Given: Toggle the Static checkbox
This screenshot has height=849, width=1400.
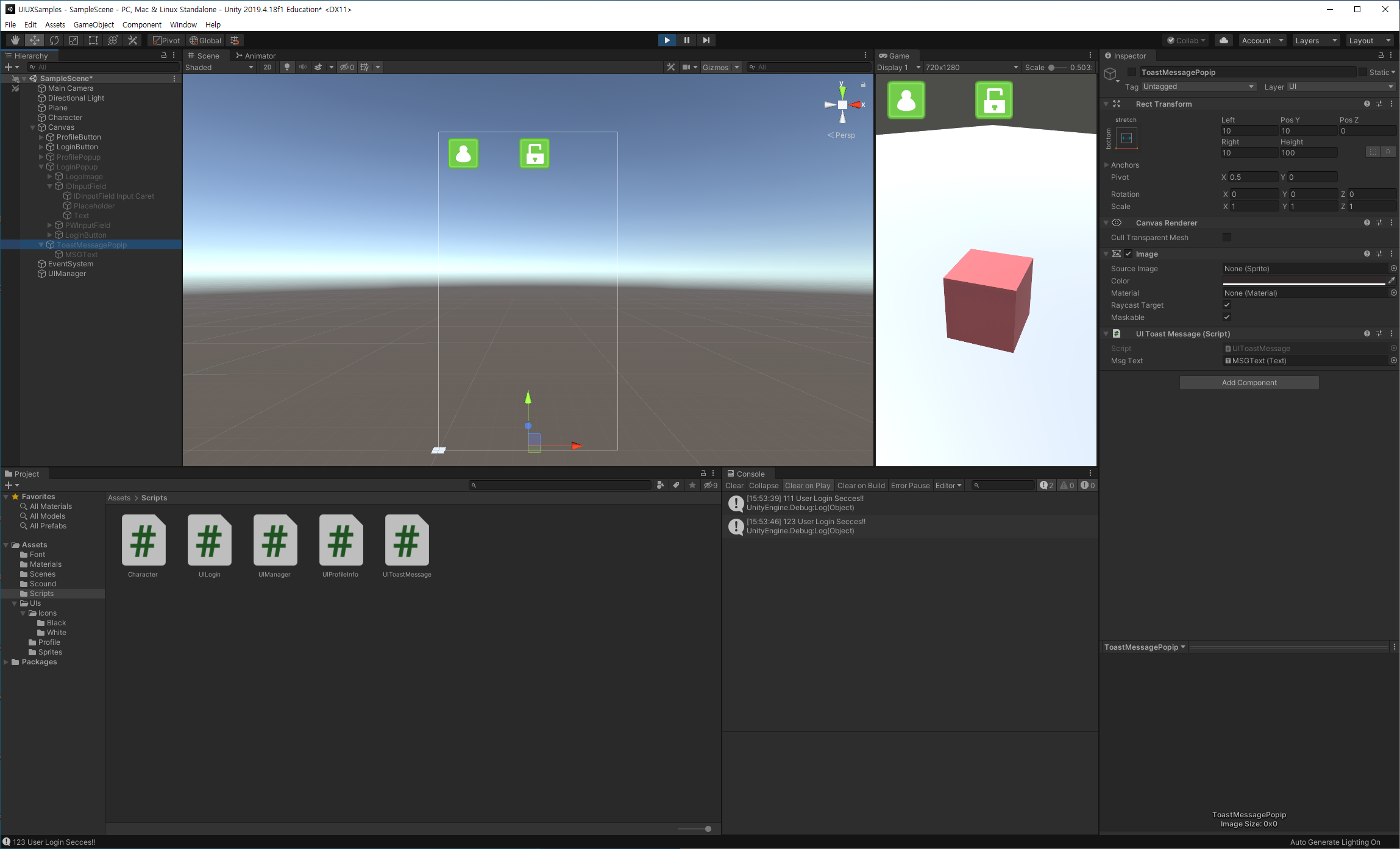Looking at the screenshot, I should point(1362,72).
